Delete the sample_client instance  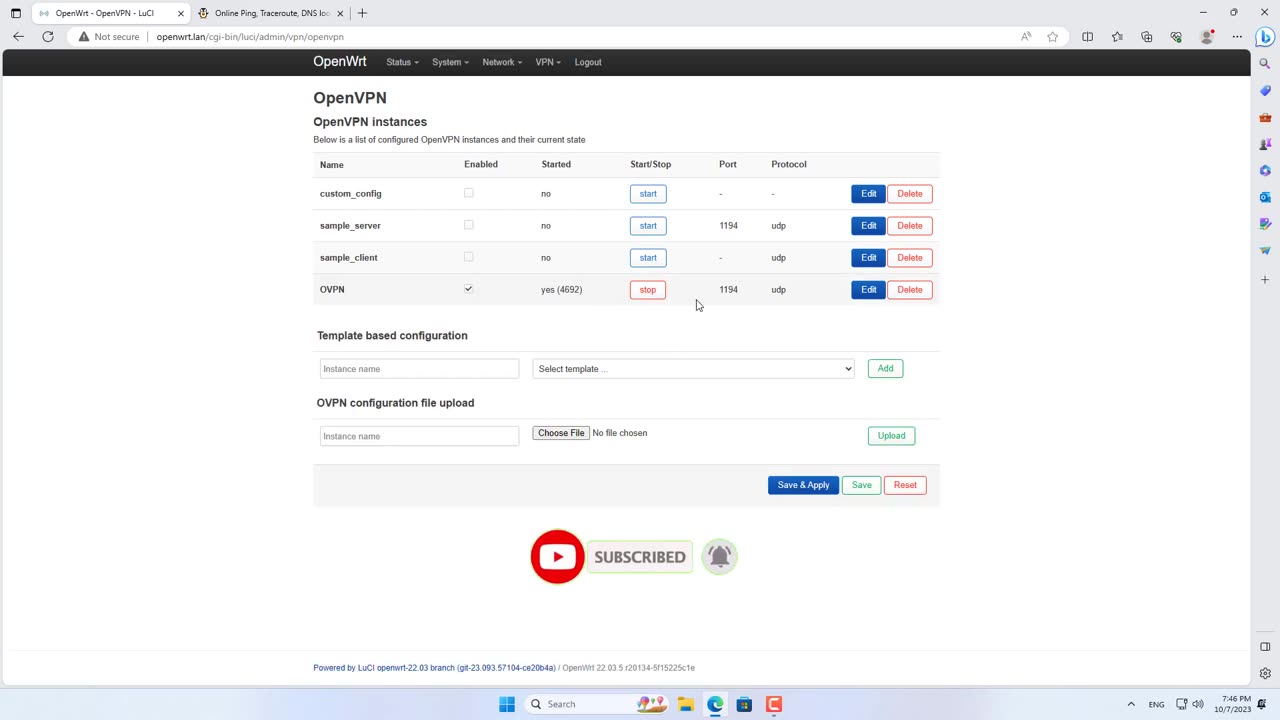tap(910, 258)
